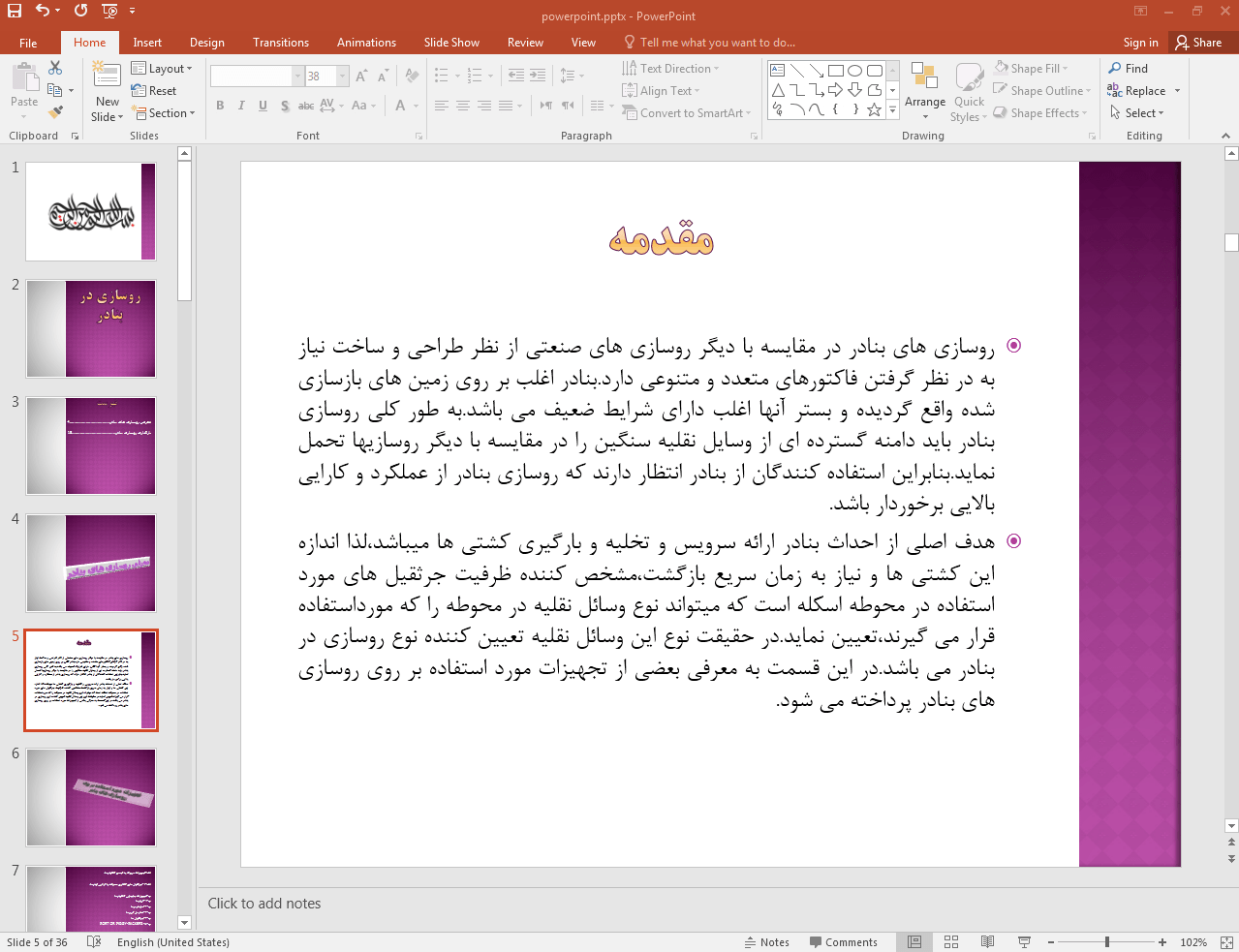Click the Share button
The image size is (1239, 952).
tap(1199, 43)
